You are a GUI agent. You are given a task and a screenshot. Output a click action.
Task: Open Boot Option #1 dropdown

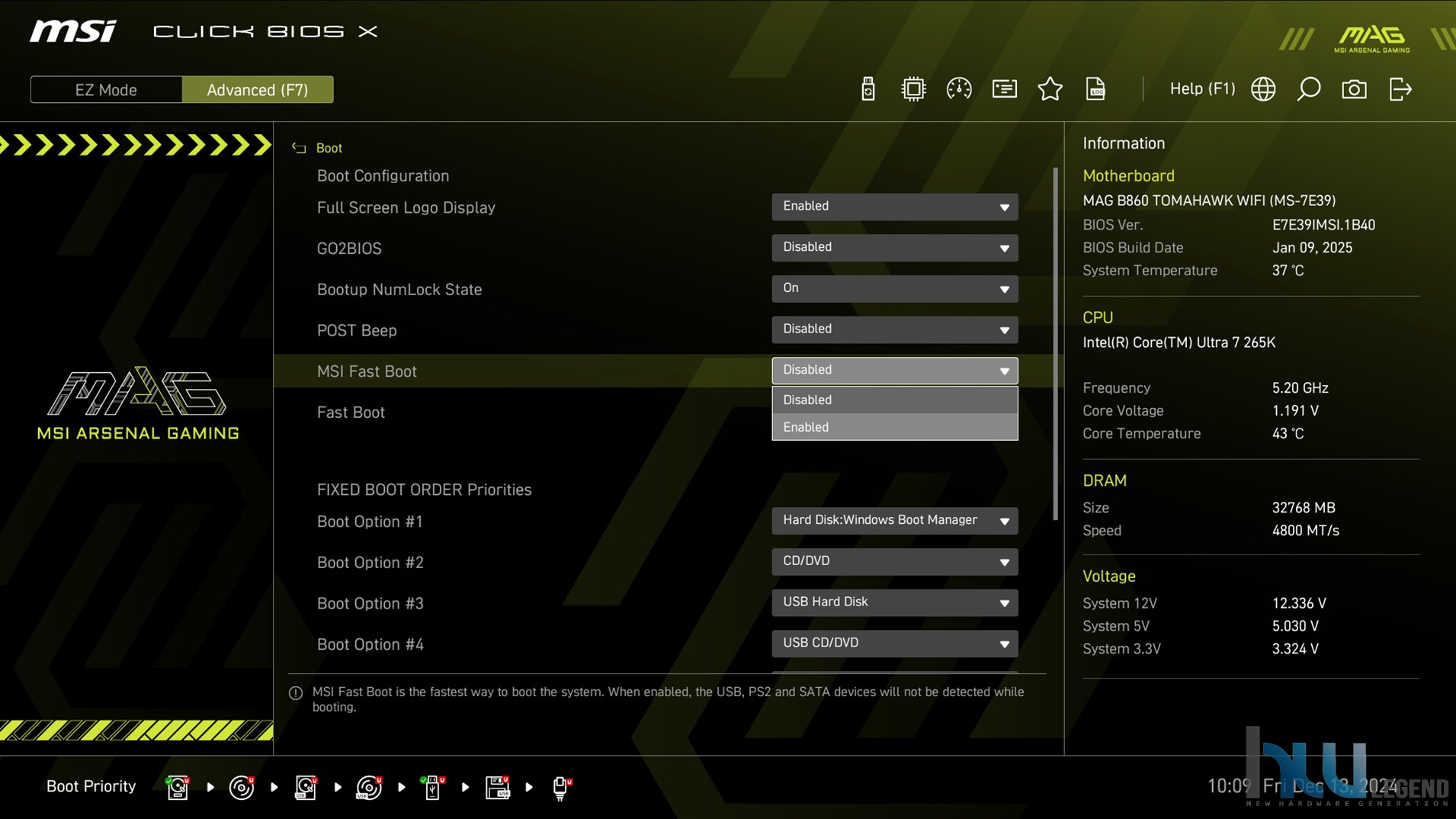(x=895, y=521)
